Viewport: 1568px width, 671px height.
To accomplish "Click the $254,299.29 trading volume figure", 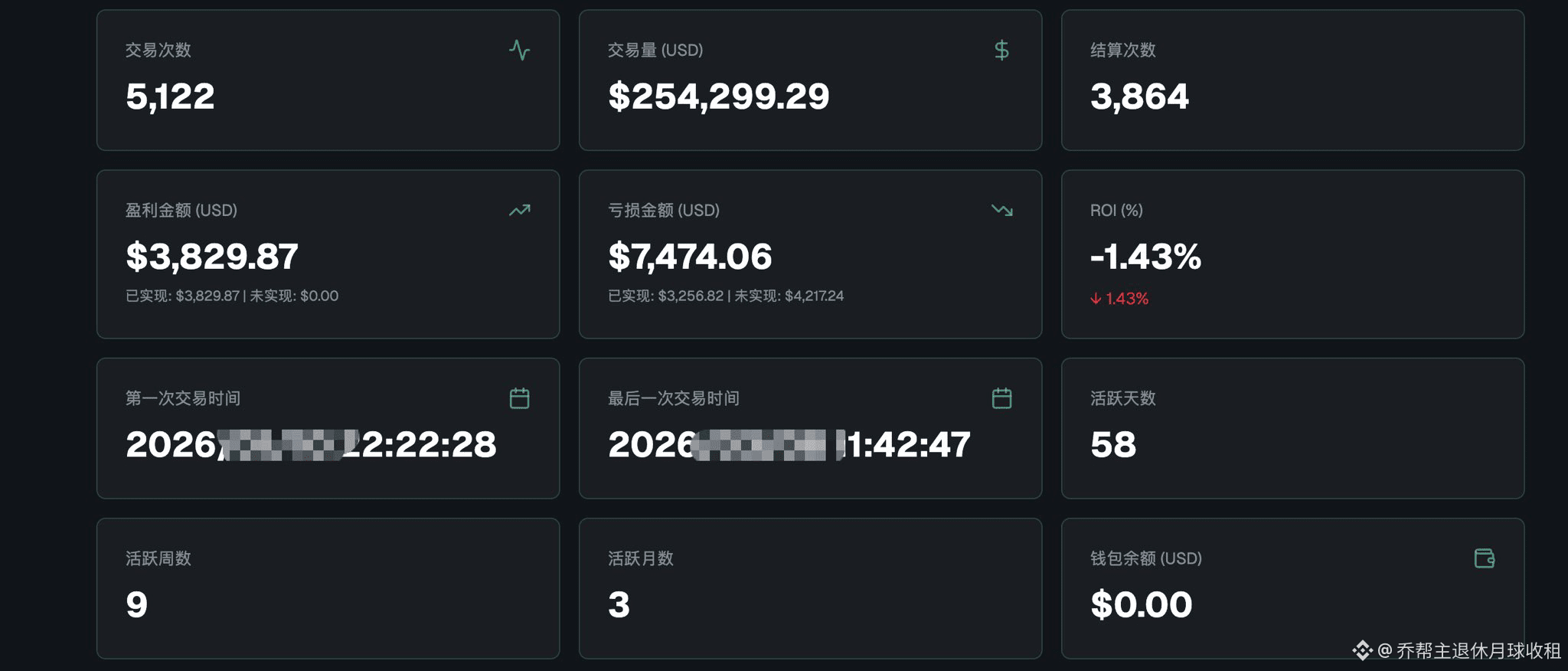I will coord(718,97).
